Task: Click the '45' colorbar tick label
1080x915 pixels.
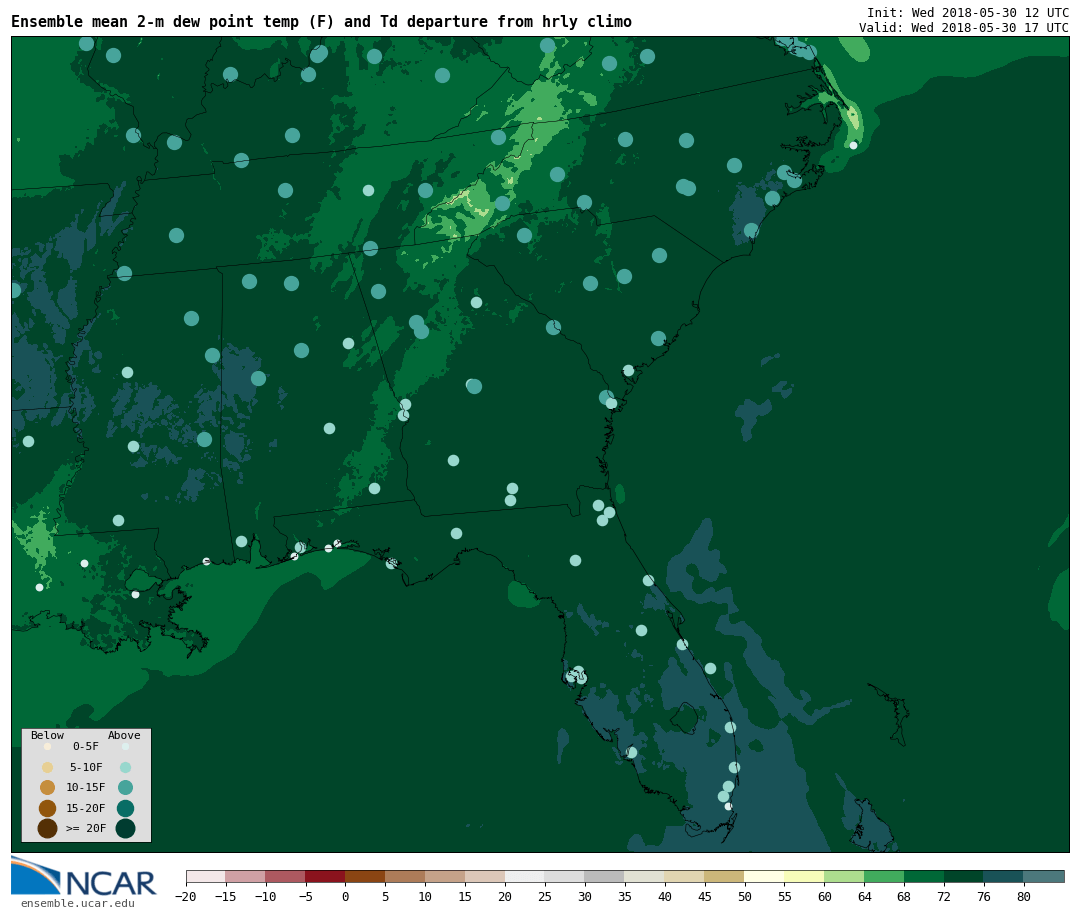Action: 705,896
